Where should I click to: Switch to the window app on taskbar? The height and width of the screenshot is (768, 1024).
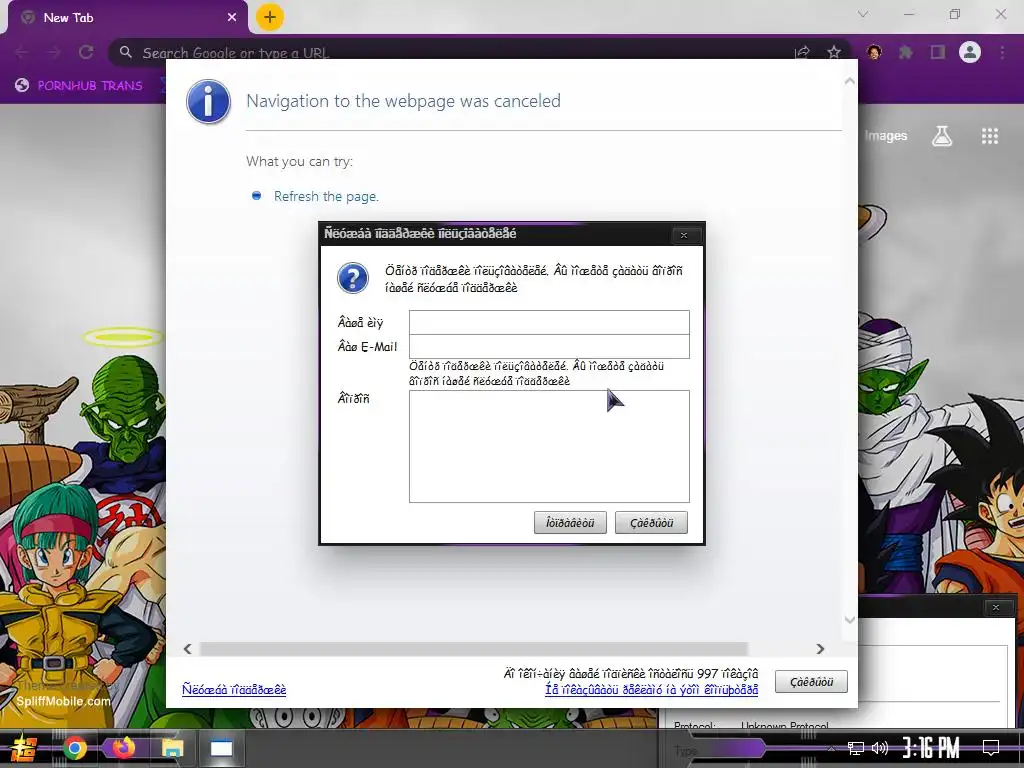(221, 748)
